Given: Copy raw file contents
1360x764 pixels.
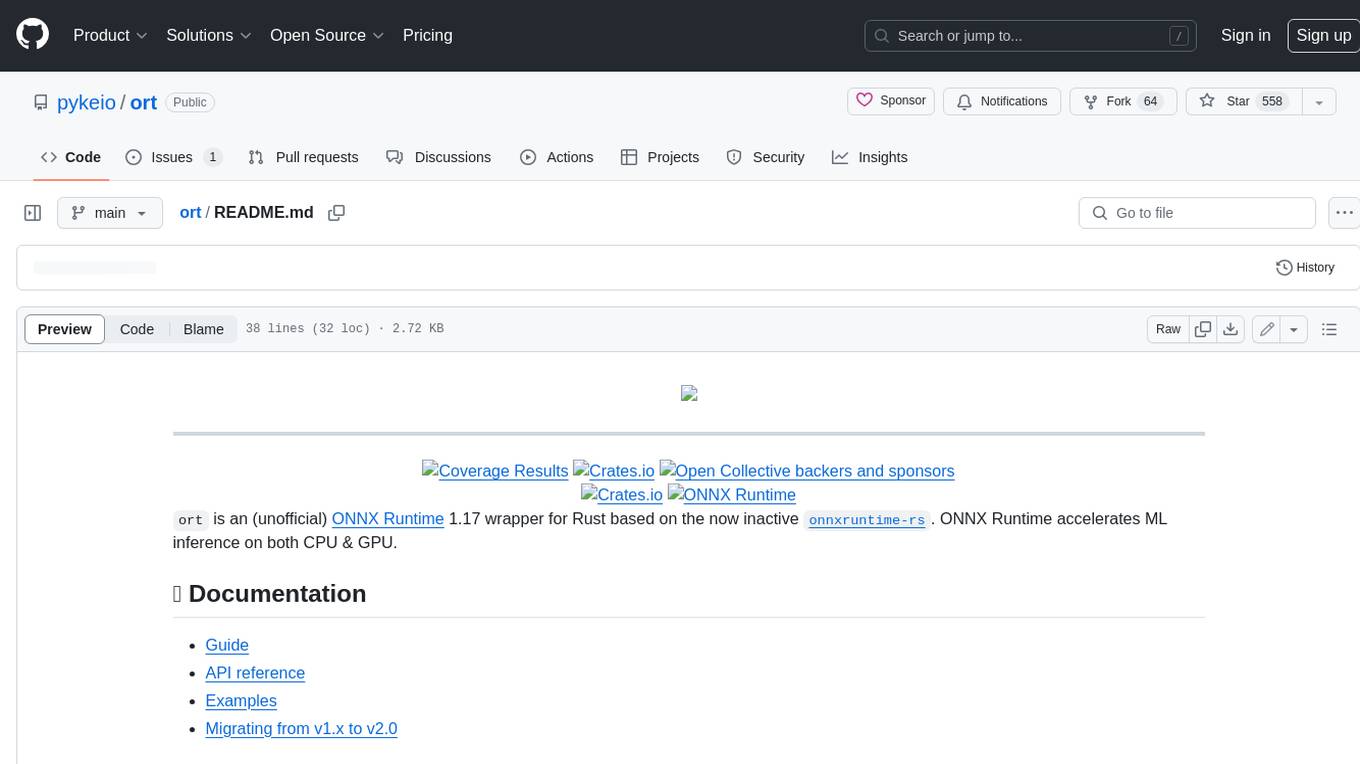Looking at the screenshot, I should click(1203, 329).
